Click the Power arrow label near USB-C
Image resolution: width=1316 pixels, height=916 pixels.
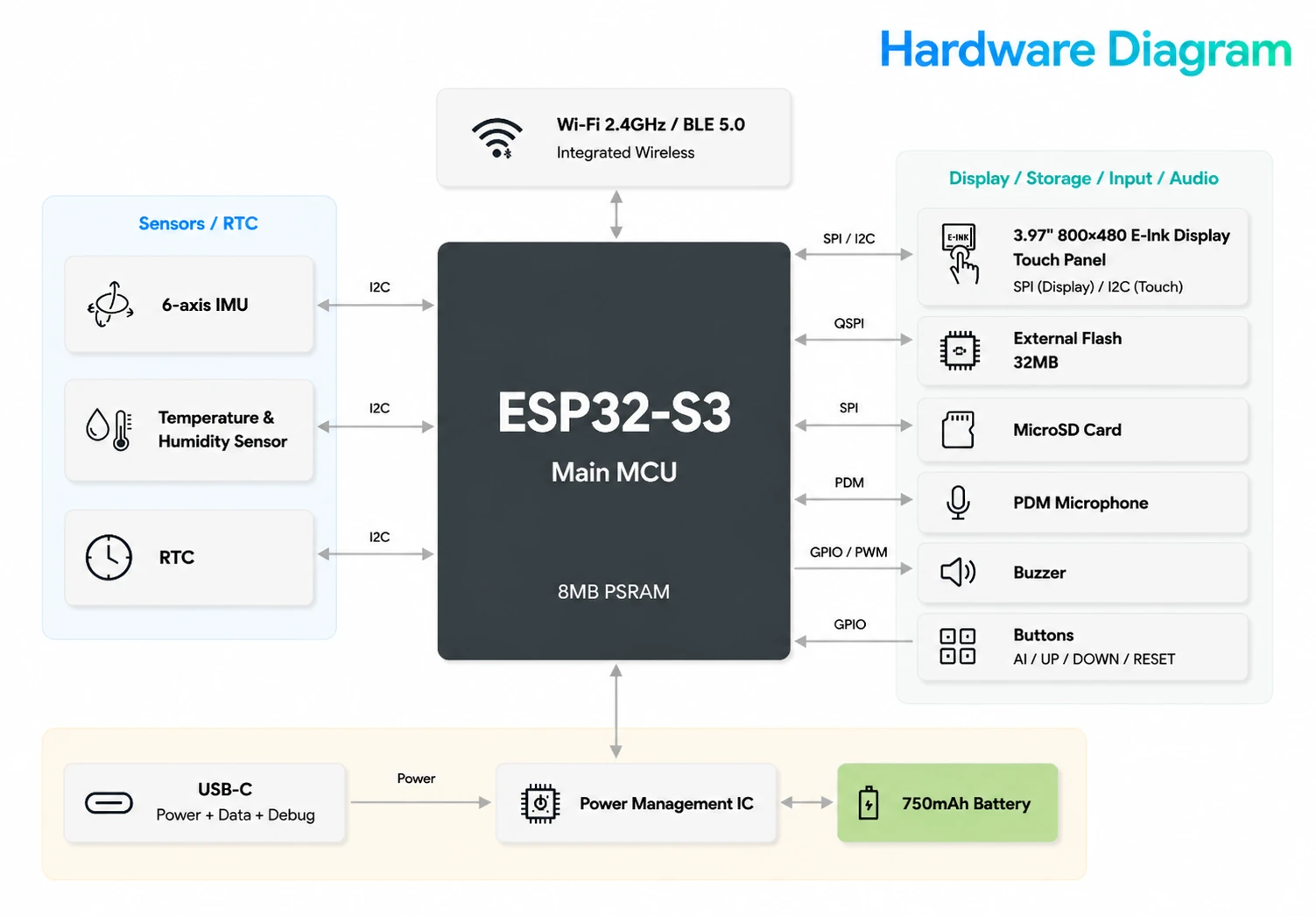[x=416, y=779]
